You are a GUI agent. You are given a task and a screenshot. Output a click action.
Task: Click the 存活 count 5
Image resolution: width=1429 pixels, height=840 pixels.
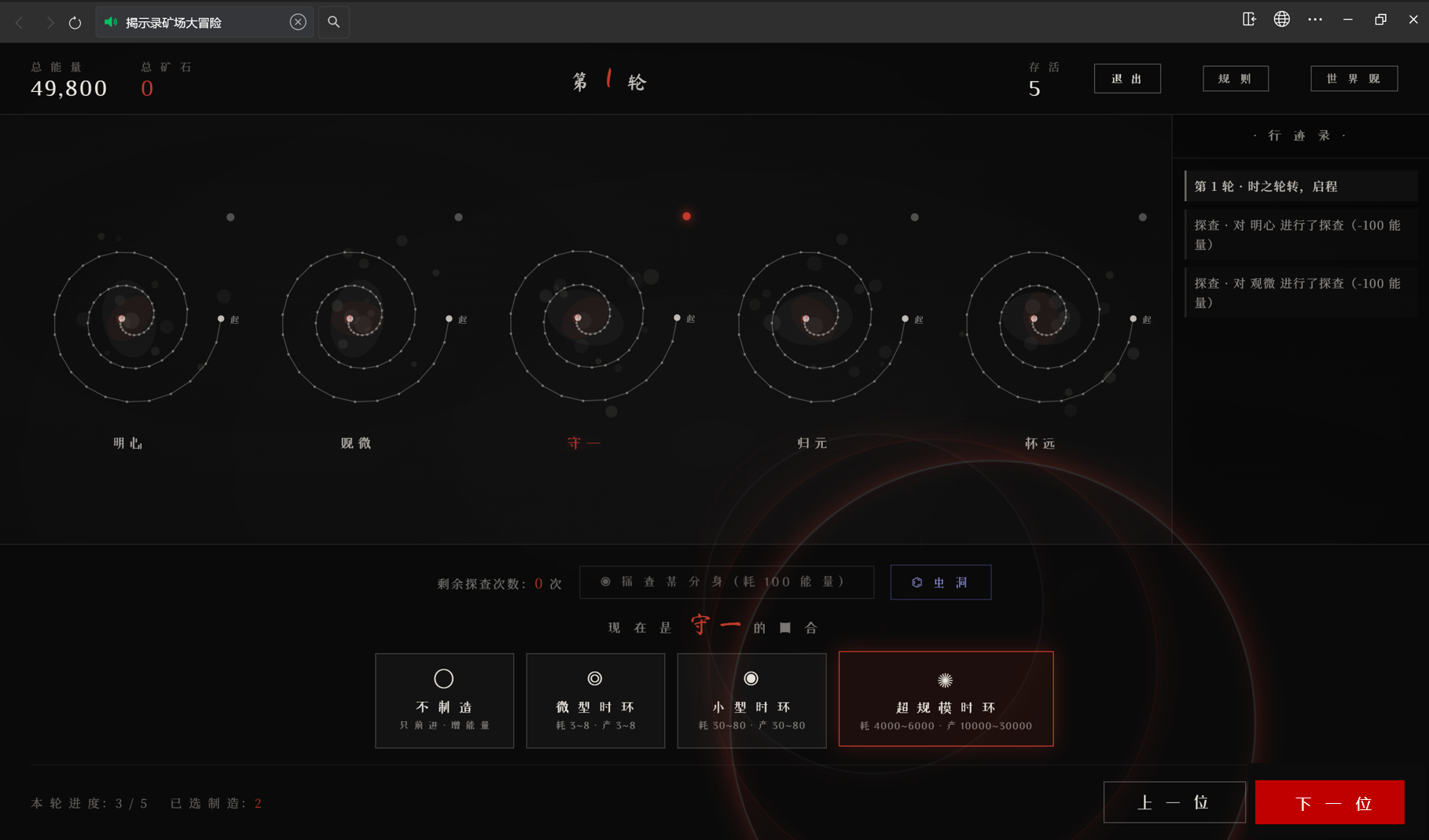[1034, 89]
